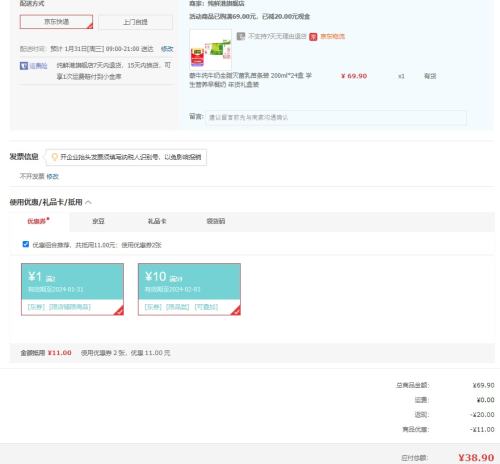The width and height of the screenshot is (500, 464).
Task: Uncheck the recommended coupon combination checkbox
Action: pyautogui.click(x=26, y=244)
